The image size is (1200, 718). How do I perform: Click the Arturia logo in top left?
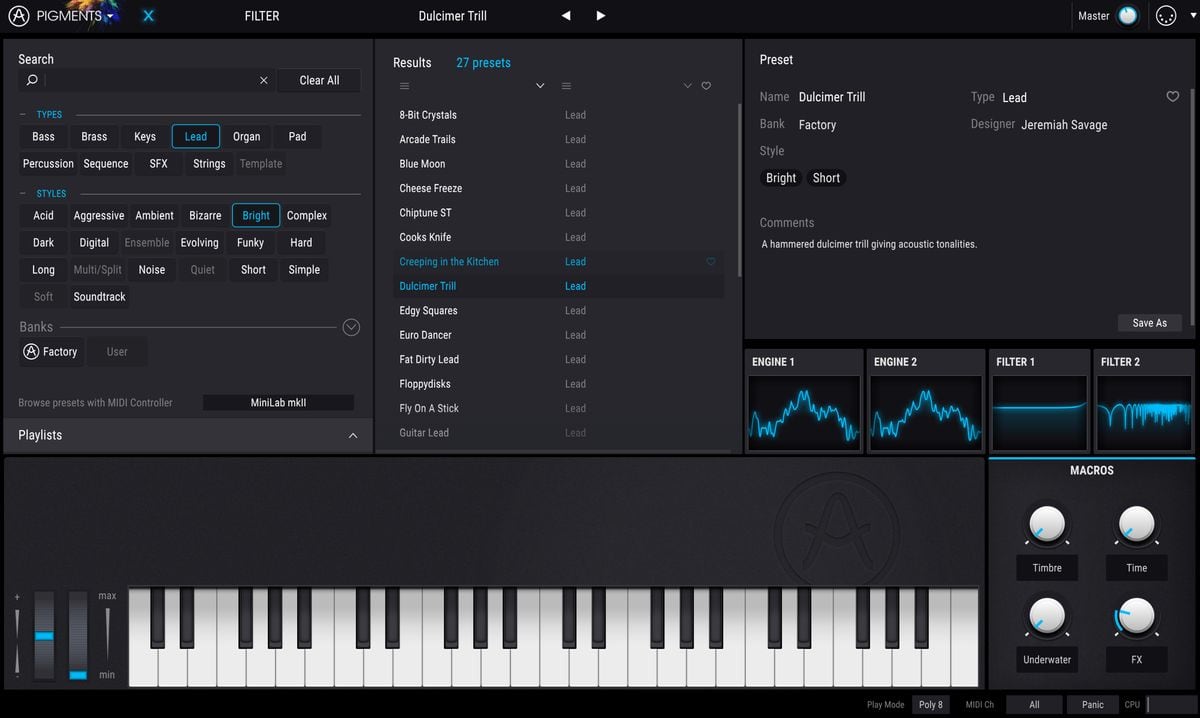(19, 16)
